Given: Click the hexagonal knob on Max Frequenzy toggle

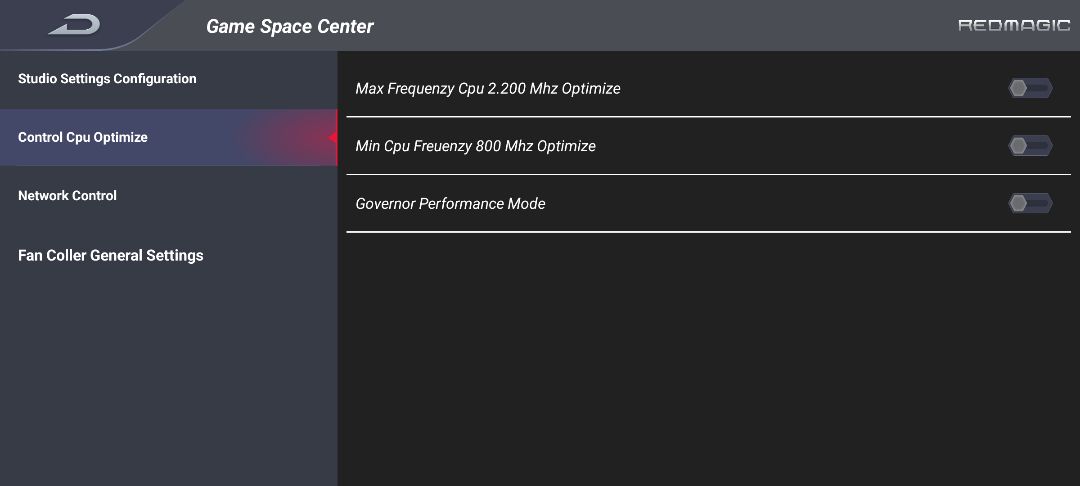Looking at the screenshot, I should coord(1018,88).
